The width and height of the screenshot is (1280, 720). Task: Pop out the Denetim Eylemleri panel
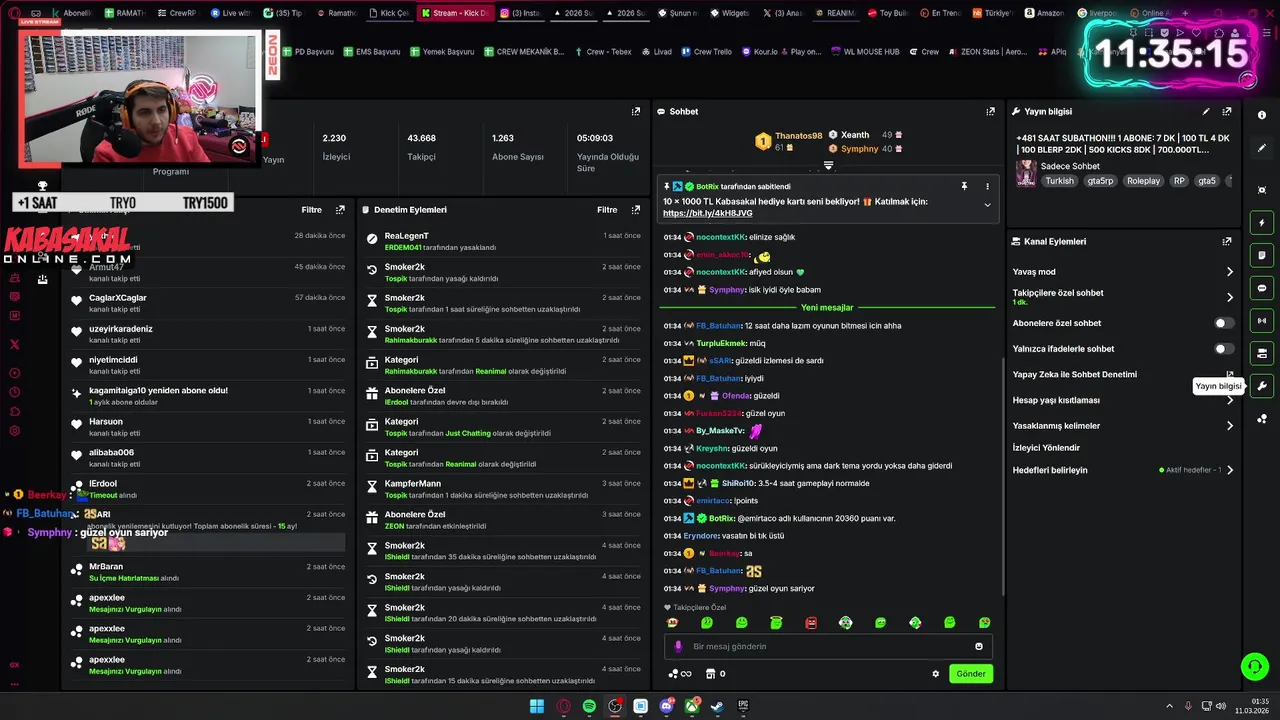(x=636, y=210)
